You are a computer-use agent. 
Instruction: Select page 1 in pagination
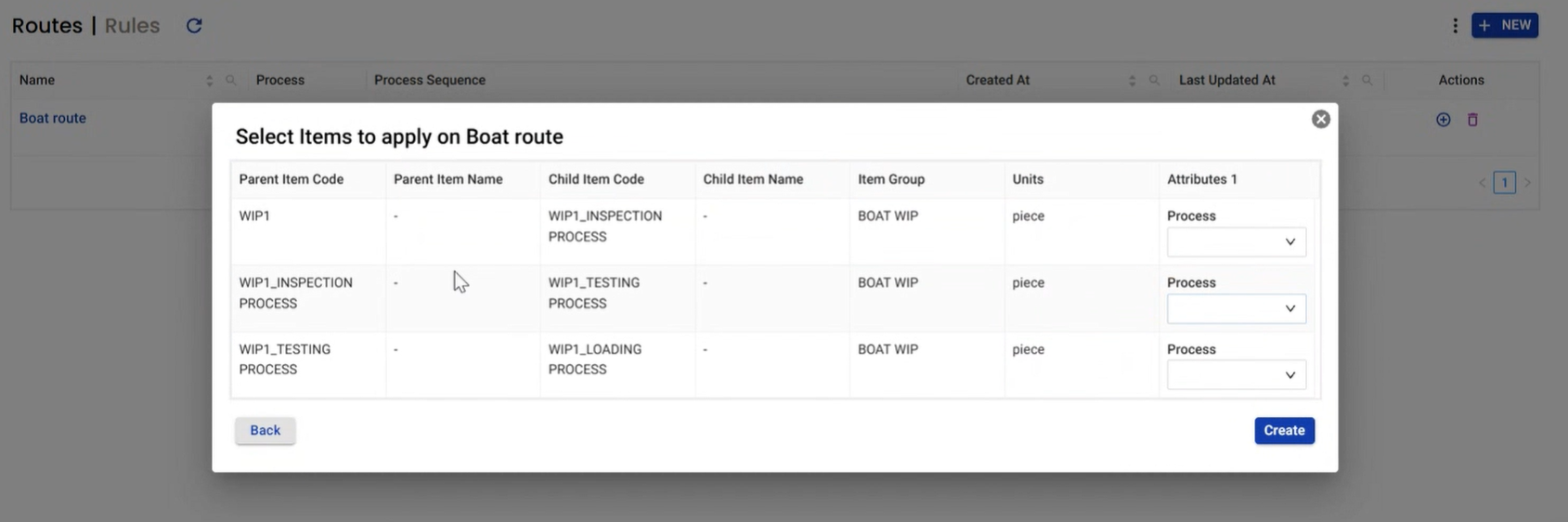tap(1504, 183)
